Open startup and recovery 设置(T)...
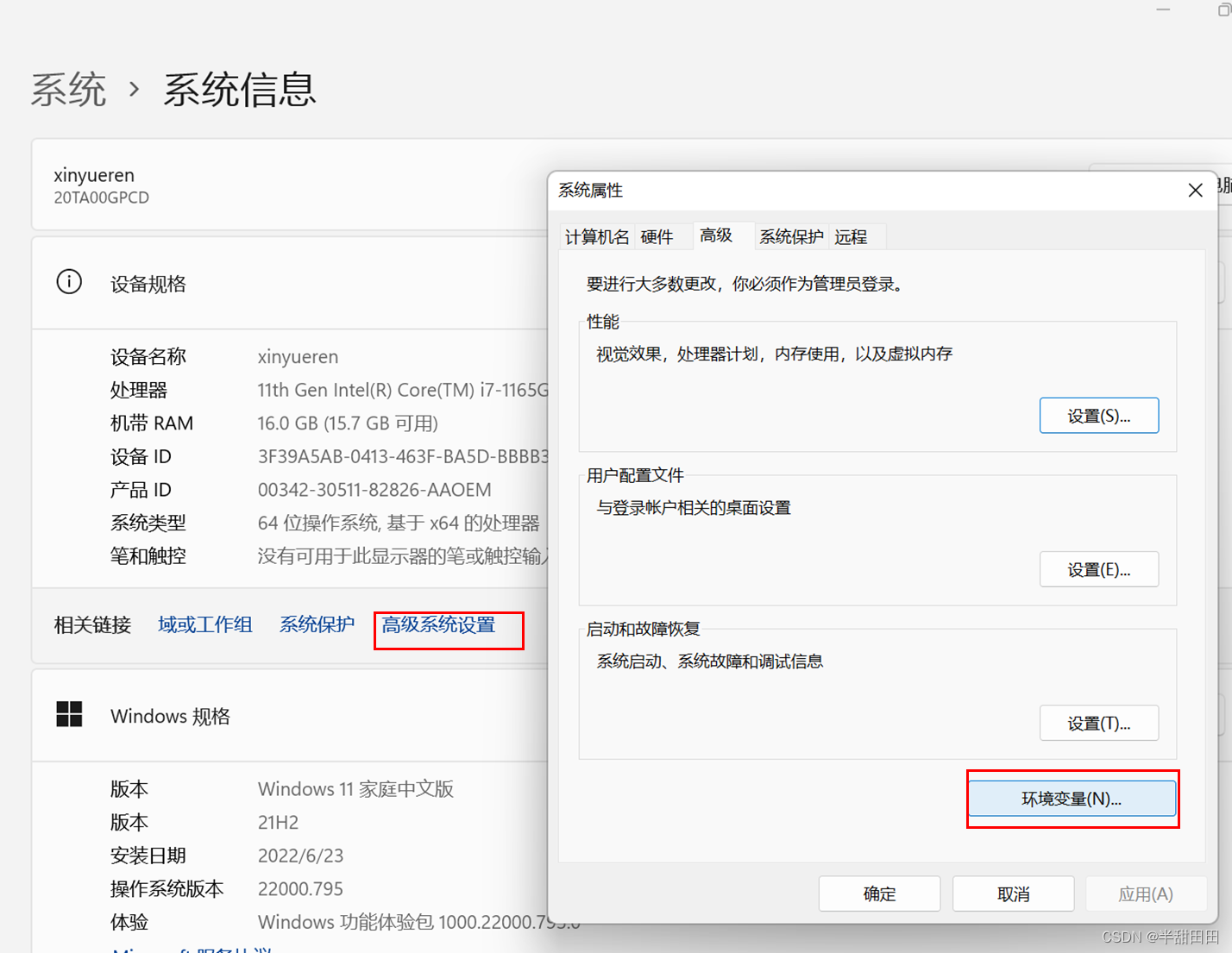The width and height of the screenshot is (1232, 953). click(x=1099, y=723)
